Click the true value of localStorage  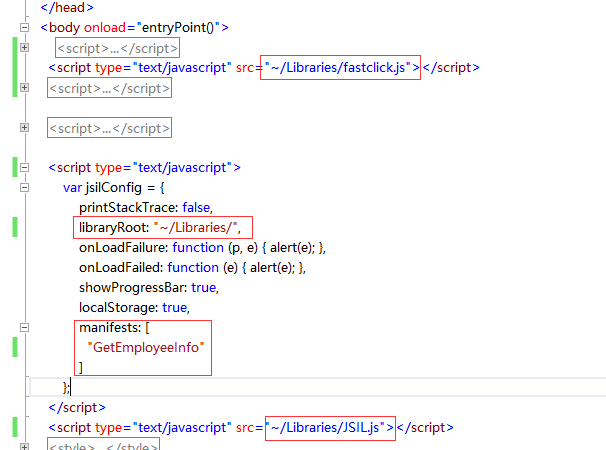175,308
